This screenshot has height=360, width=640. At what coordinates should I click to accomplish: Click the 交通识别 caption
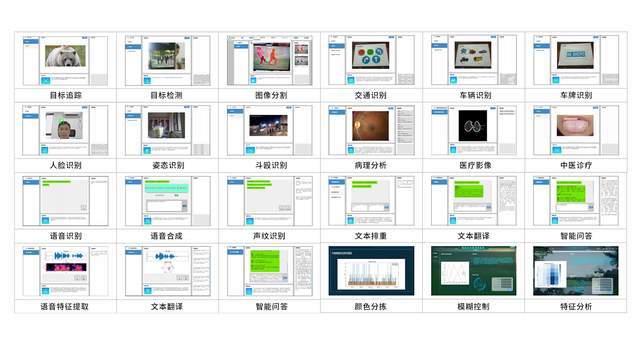coord(370,95)
